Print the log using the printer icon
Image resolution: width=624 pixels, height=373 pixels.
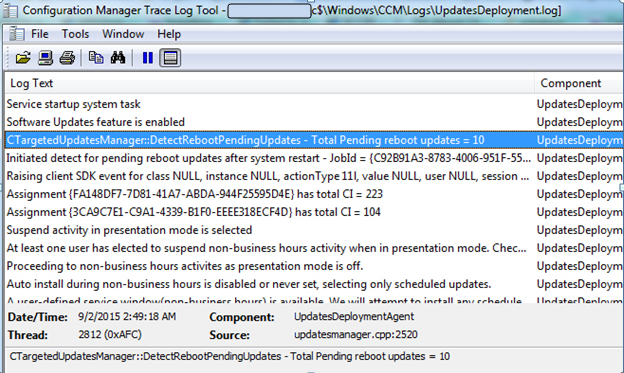(x=67, y=58)
